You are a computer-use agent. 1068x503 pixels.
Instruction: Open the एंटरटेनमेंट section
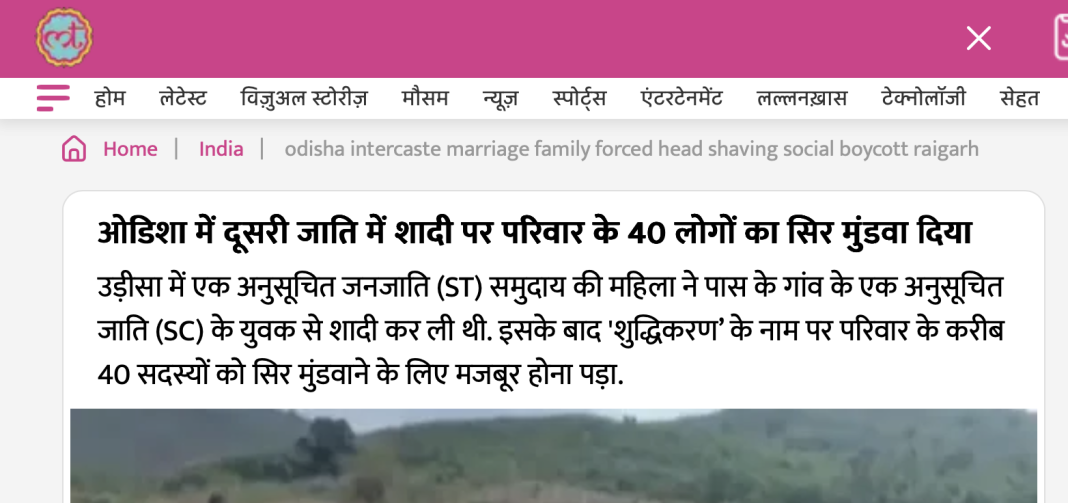[x=682, y=99]
